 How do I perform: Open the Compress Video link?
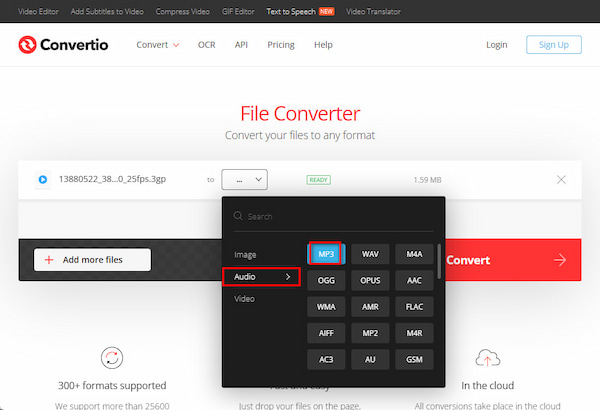pyautogui.click(x=183, y=11)
